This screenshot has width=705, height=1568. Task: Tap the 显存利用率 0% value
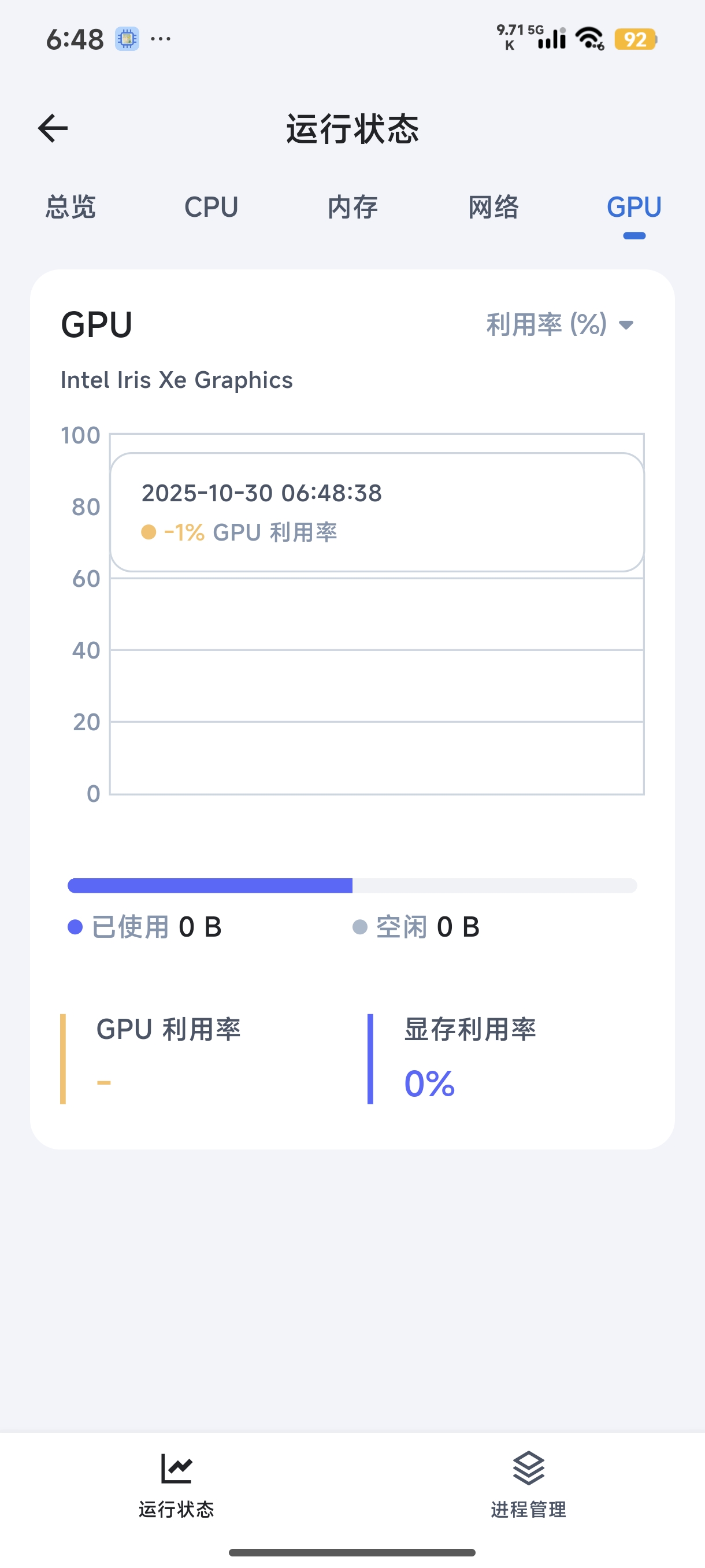click(x=429, y=1084)
